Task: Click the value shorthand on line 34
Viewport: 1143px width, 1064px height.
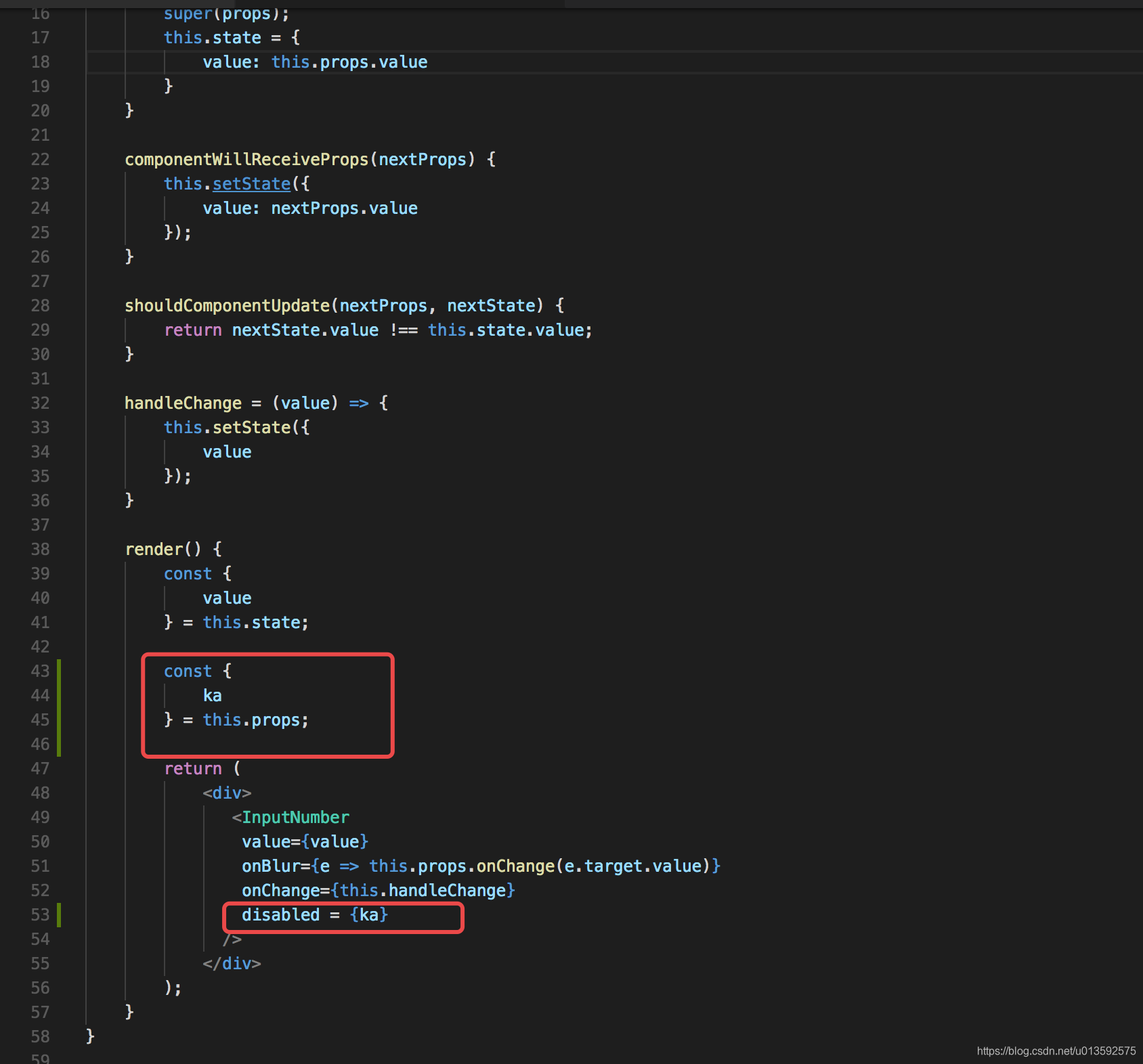Action: 227,452
